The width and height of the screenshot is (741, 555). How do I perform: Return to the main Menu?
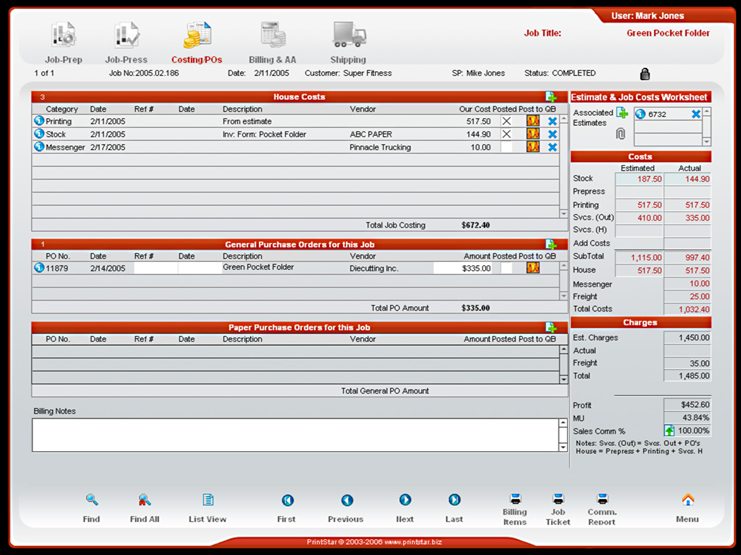point(688,508)
